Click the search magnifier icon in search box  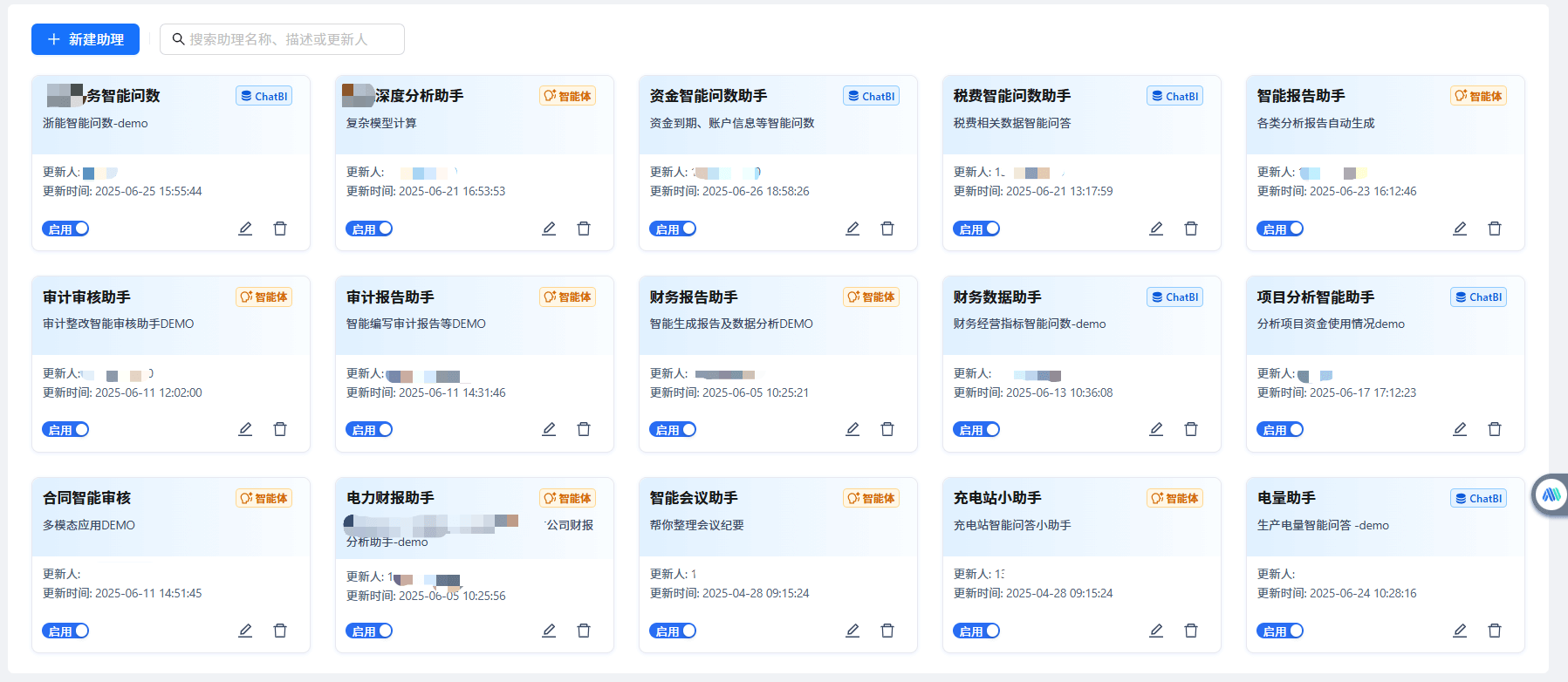(x=178, y=39)
